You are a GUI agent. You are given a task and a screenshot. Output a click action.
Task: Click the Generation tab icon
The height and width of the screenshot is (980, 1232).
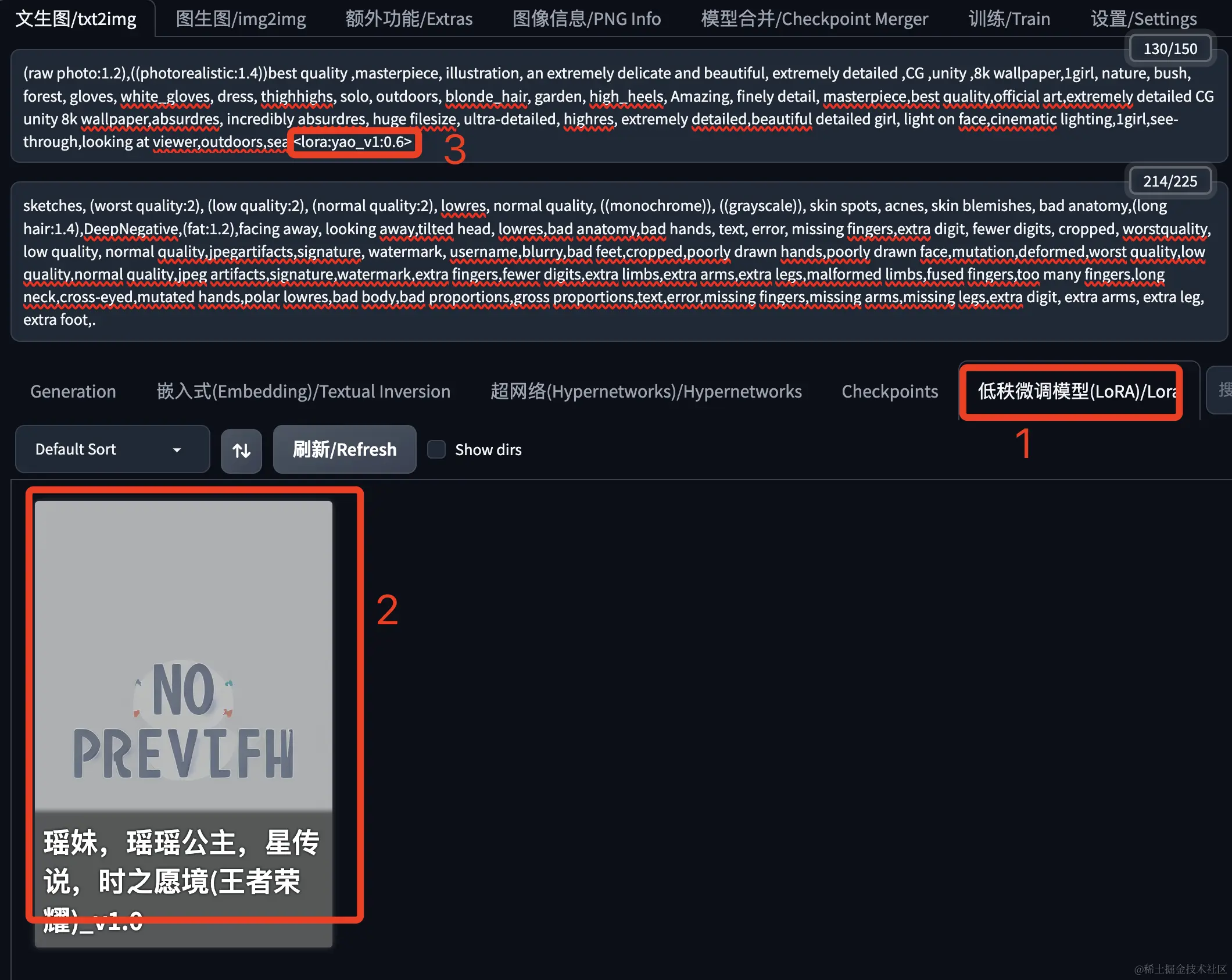click(75, 391)
